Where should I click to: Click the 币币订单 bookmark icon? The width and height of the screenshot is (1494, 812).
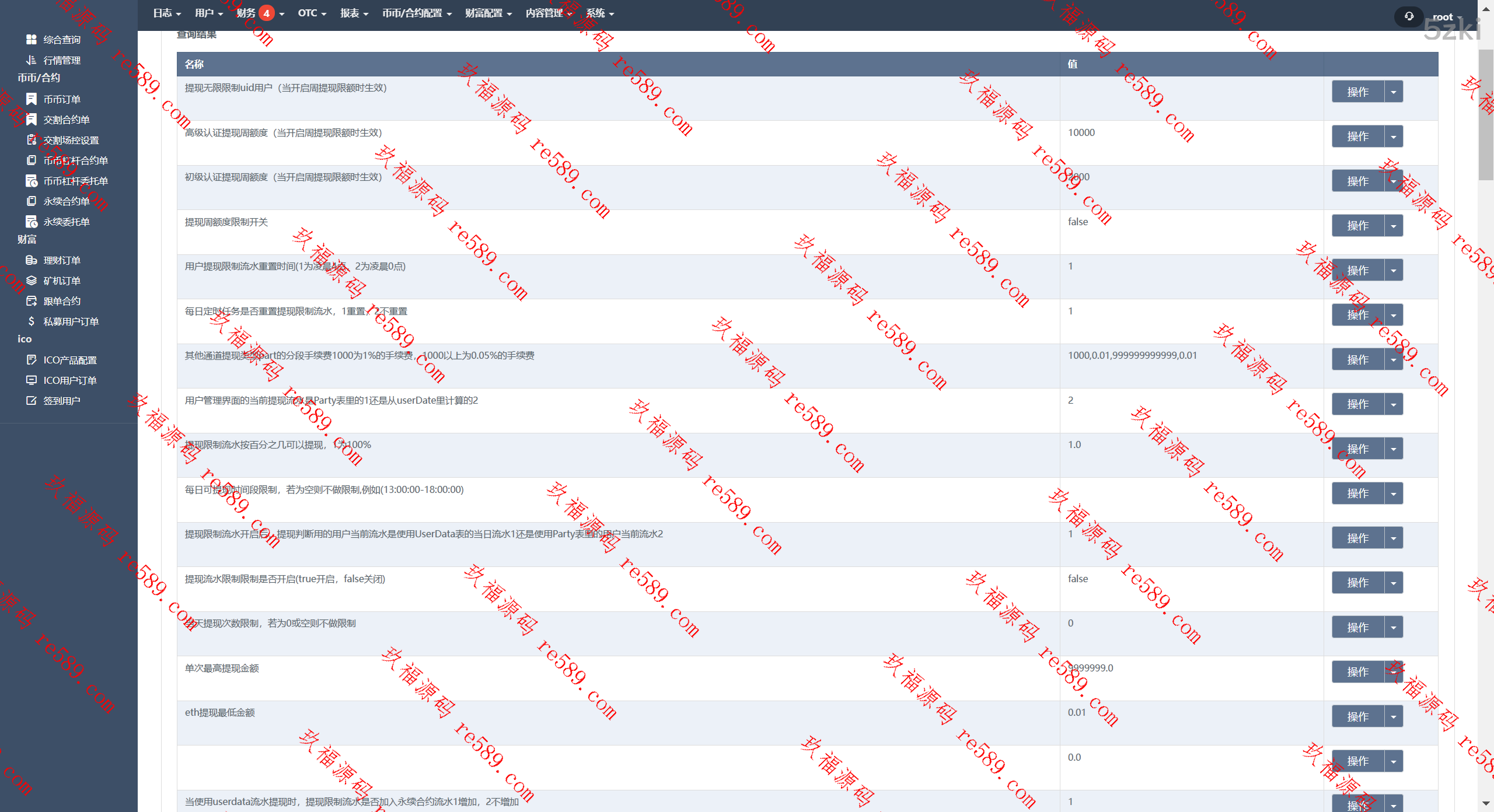(x=32, y=99)
